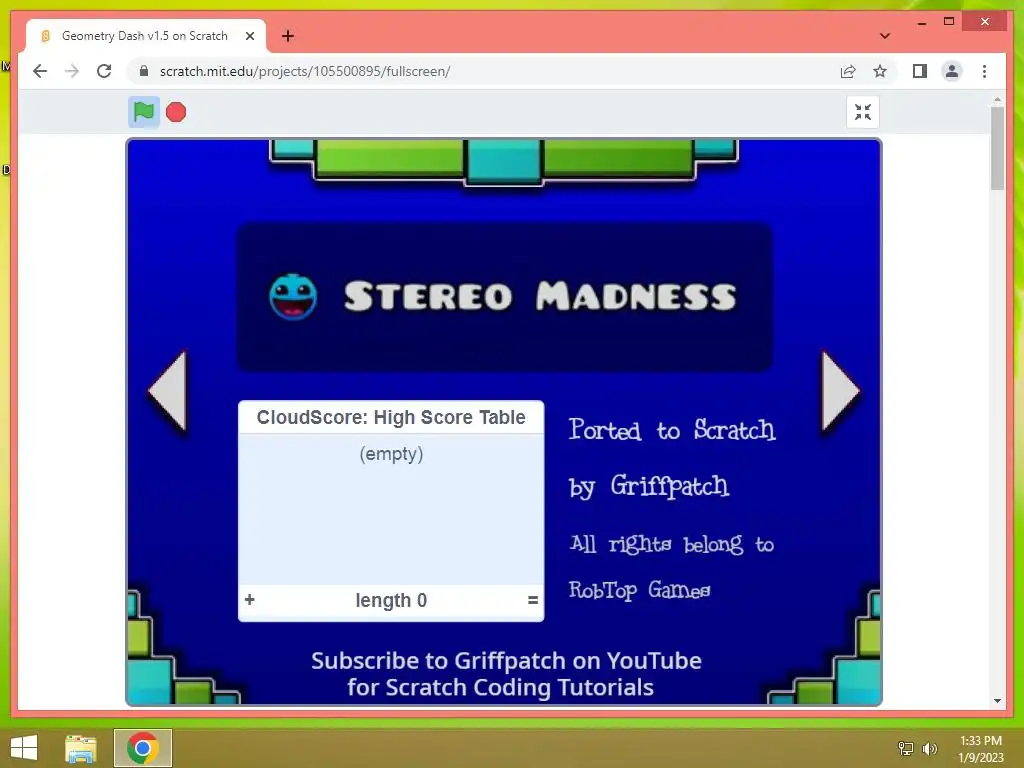The width and height of the screenshot is (1024, 768).
Task: Go to the next level with the right arrow
Action: pos(840,391)
